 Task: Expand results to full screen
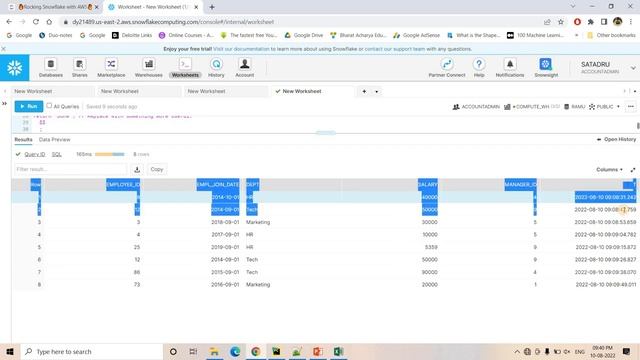633,169
